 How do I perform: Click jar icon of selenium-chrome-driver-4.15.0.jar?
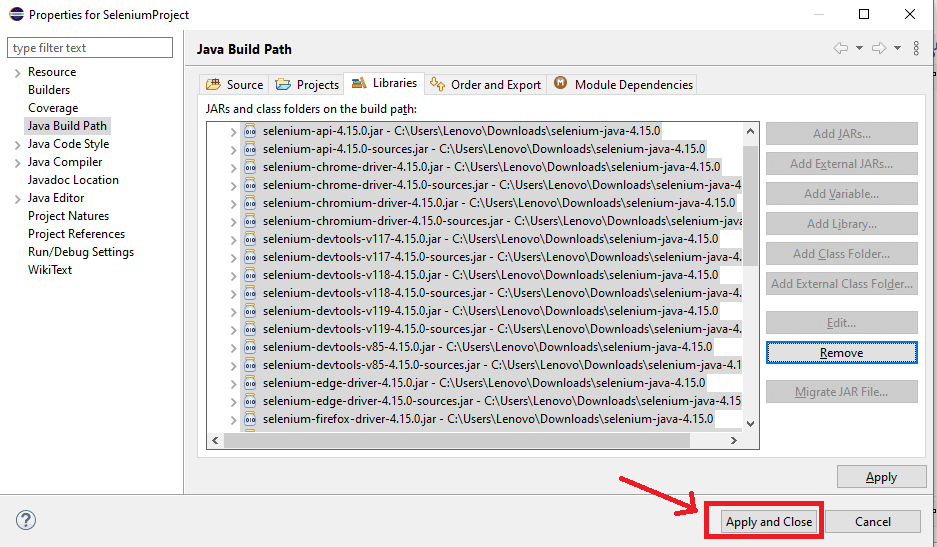tap(250, 167)
